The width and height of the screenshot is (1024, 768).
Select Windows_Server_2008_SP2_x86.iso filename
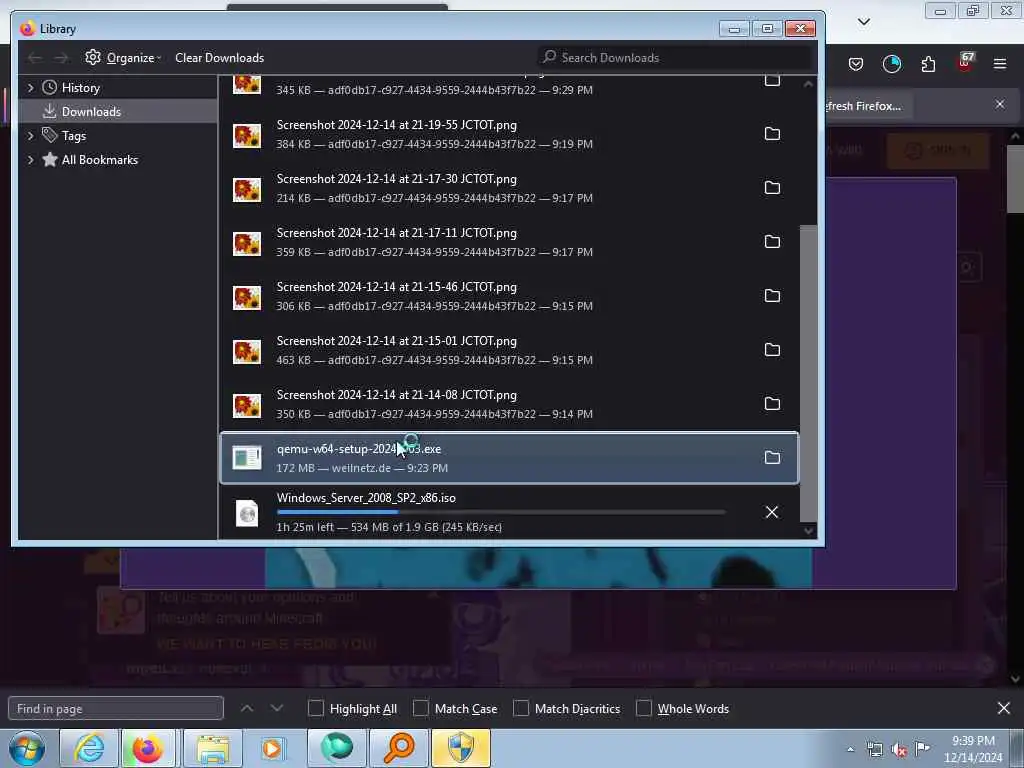(366, 498)
